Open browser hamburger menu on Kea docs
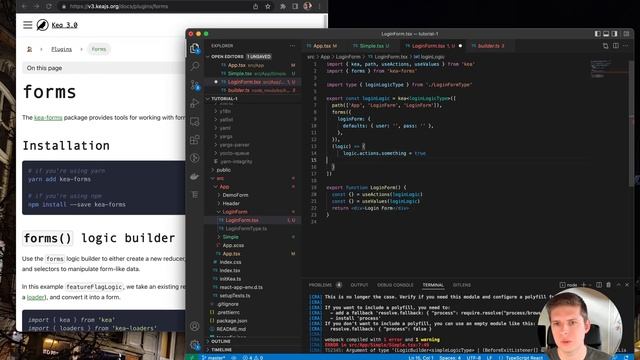This screenshot has height=360, width=640. coord(27,25)
